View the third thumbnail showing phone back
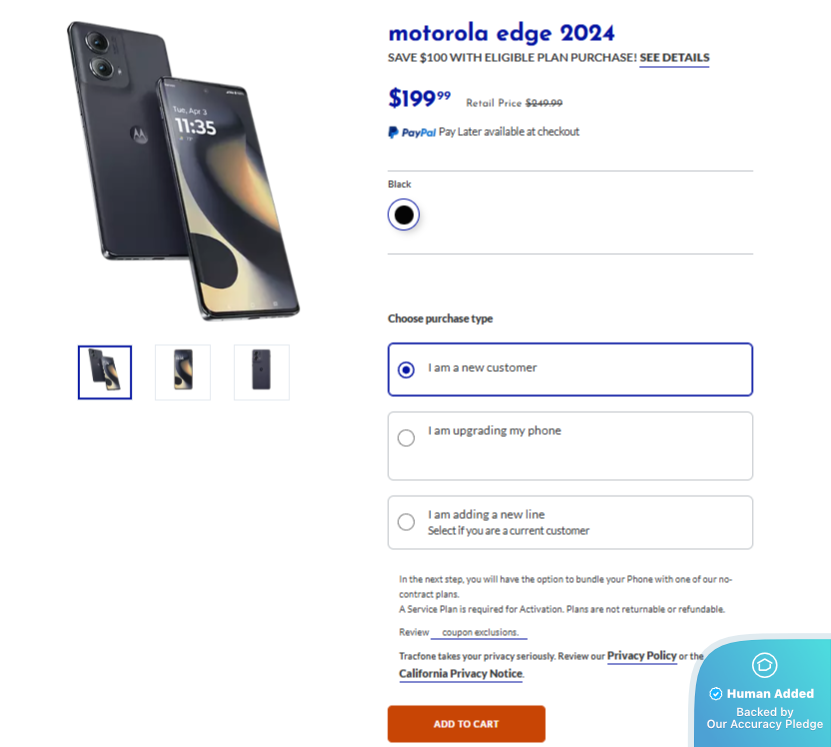The width and height of the screenshot is (831, 747). tap(261, 372)
